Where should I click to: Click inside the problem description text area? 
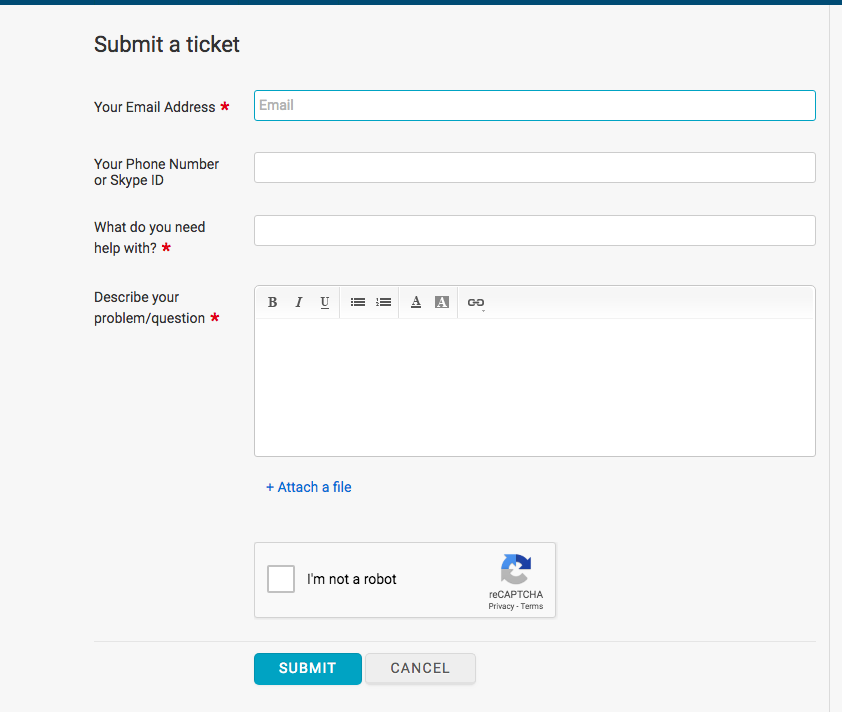(x=535, y=387)
